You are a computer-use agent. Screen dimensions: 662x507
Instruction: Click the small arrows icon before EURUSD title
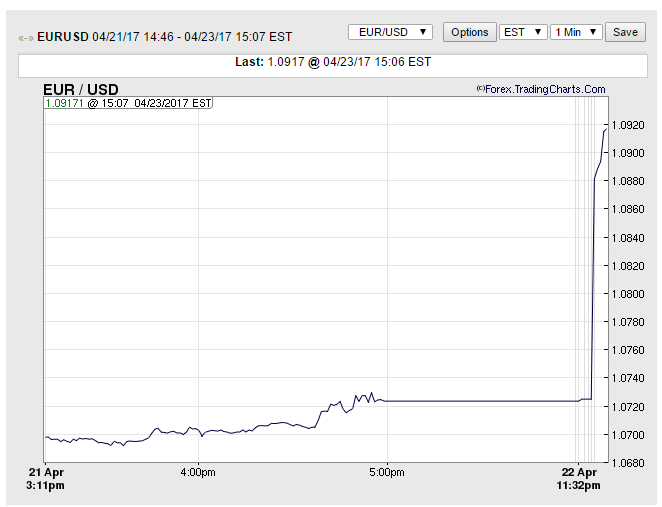26,38
